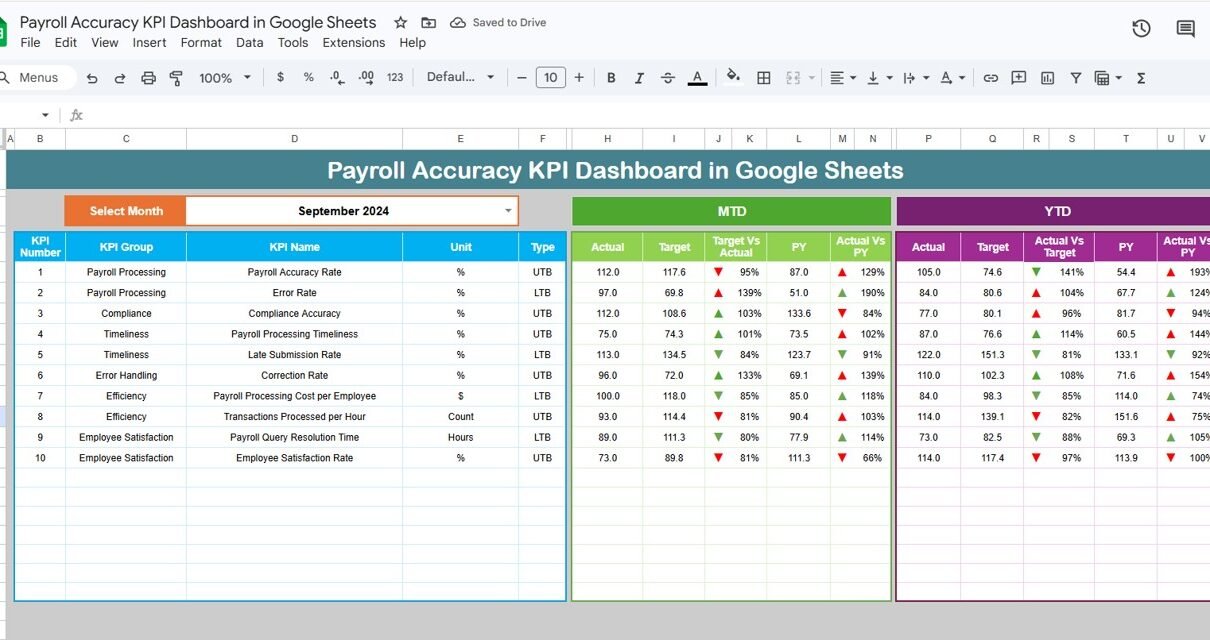Increase font size with plus button
This screenshot has height=640, width=1210.
coord(579,78)
